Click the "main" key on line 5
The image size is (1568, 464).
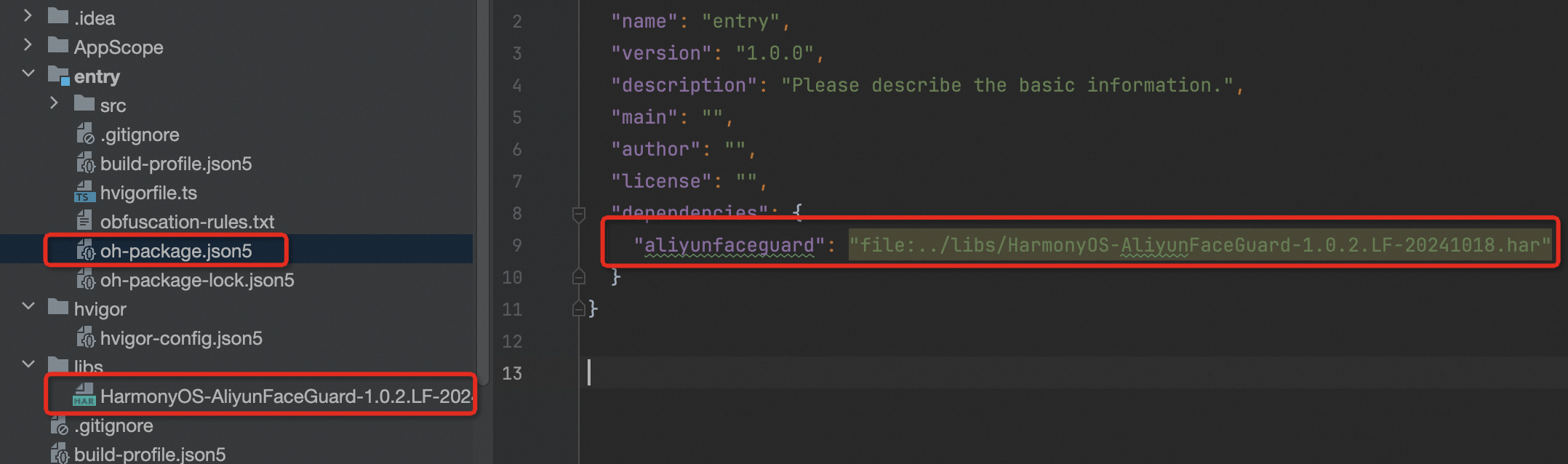tap(644, 117)
